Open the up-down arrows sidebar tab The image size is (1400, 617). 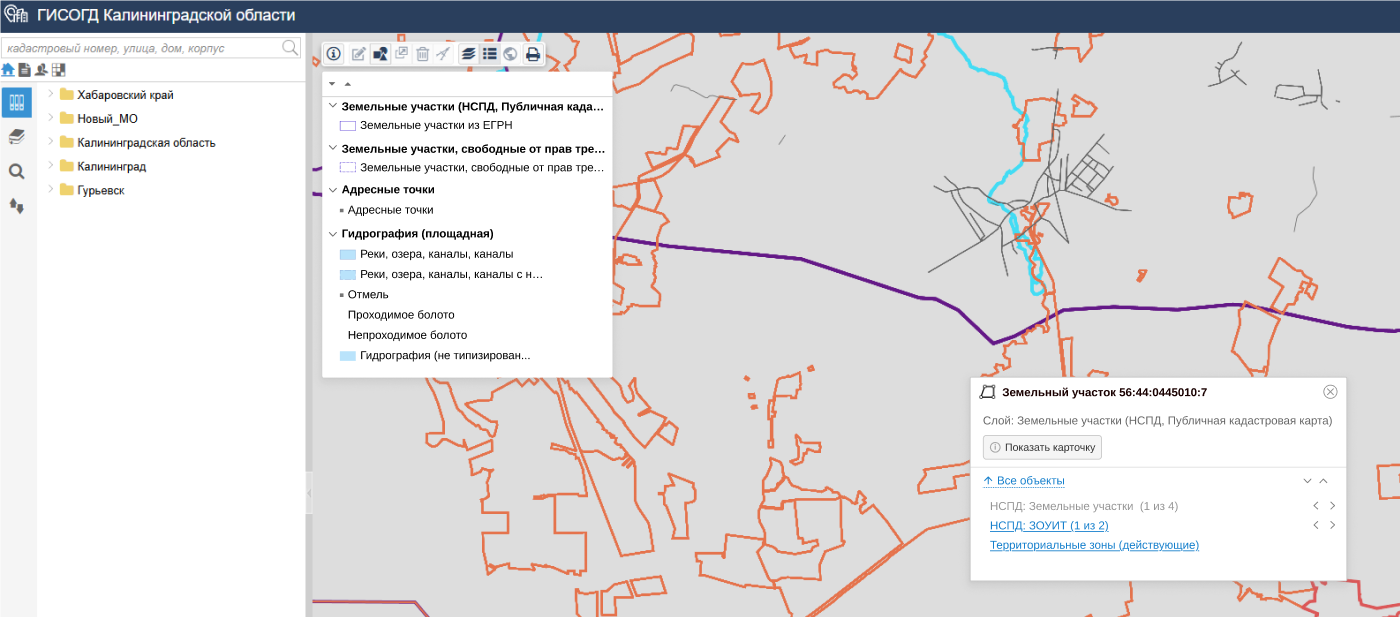16,205
